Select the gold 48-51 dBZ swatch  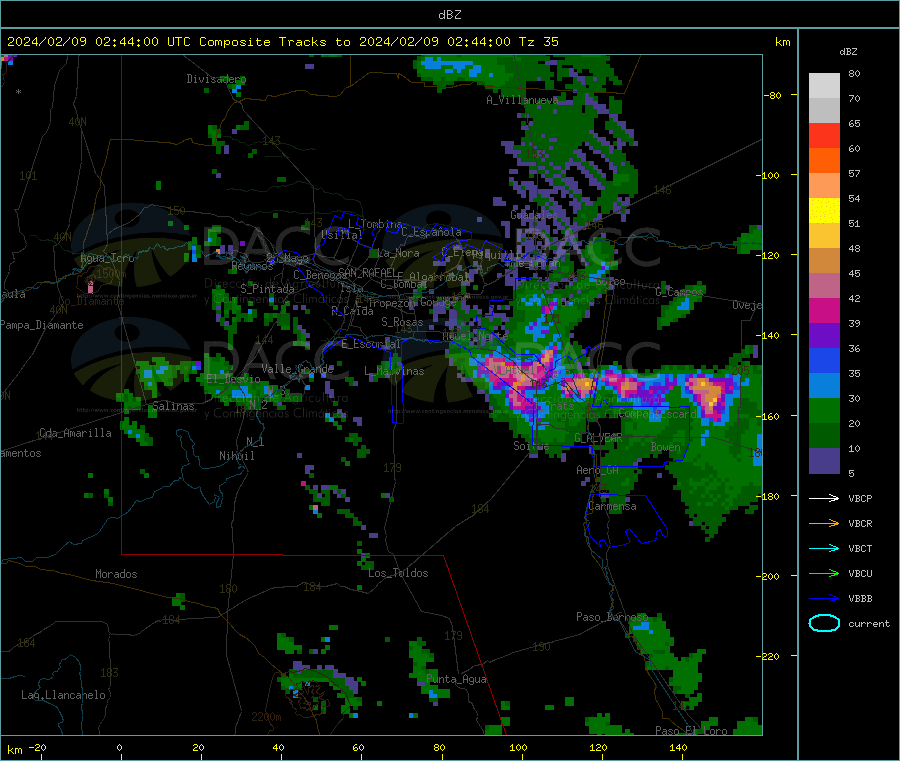[x=824, y=236]
